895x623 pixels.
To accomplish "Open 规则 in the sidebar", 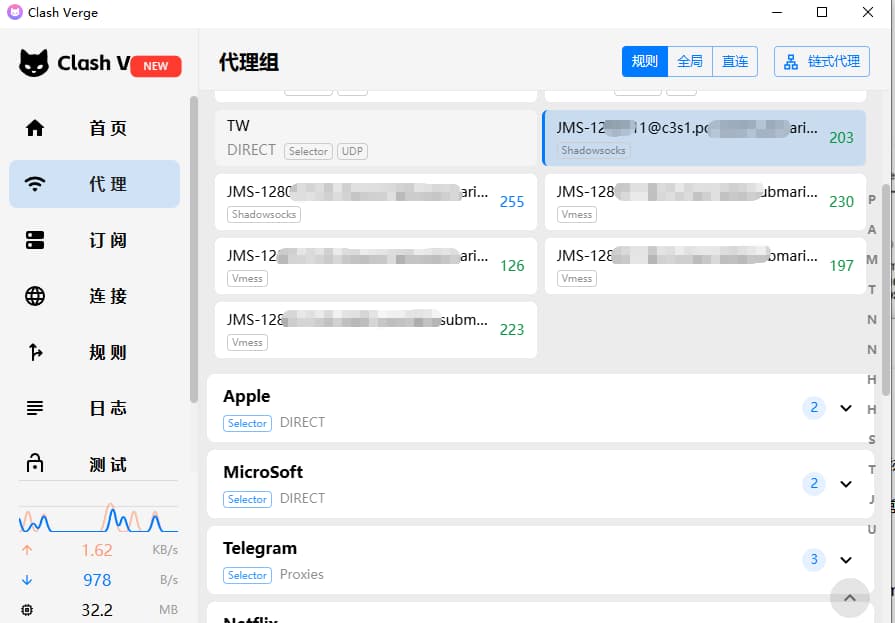I will click(x=95, y=352).
